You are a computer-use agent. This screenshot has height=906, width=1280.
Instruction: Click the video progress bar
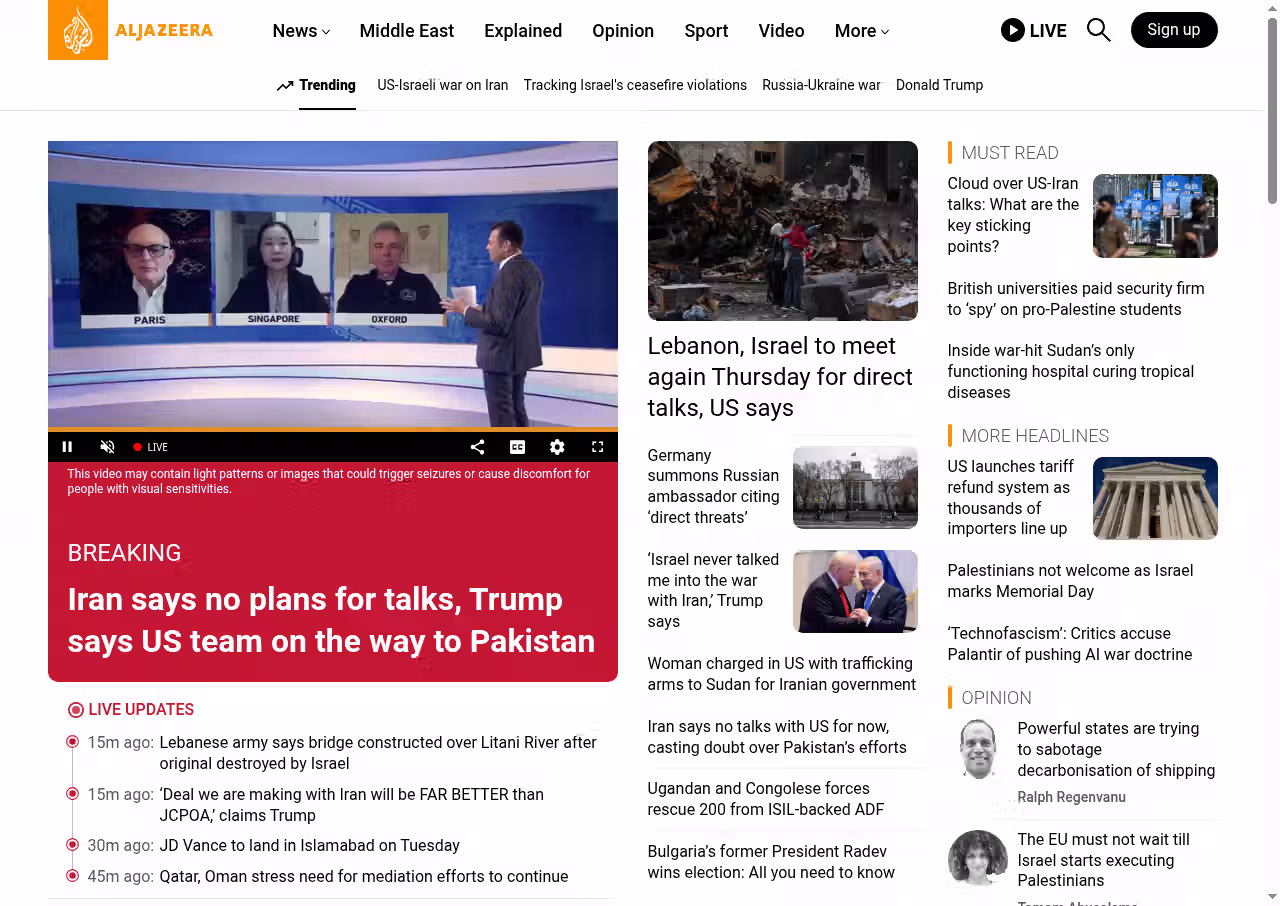[332, 430]
